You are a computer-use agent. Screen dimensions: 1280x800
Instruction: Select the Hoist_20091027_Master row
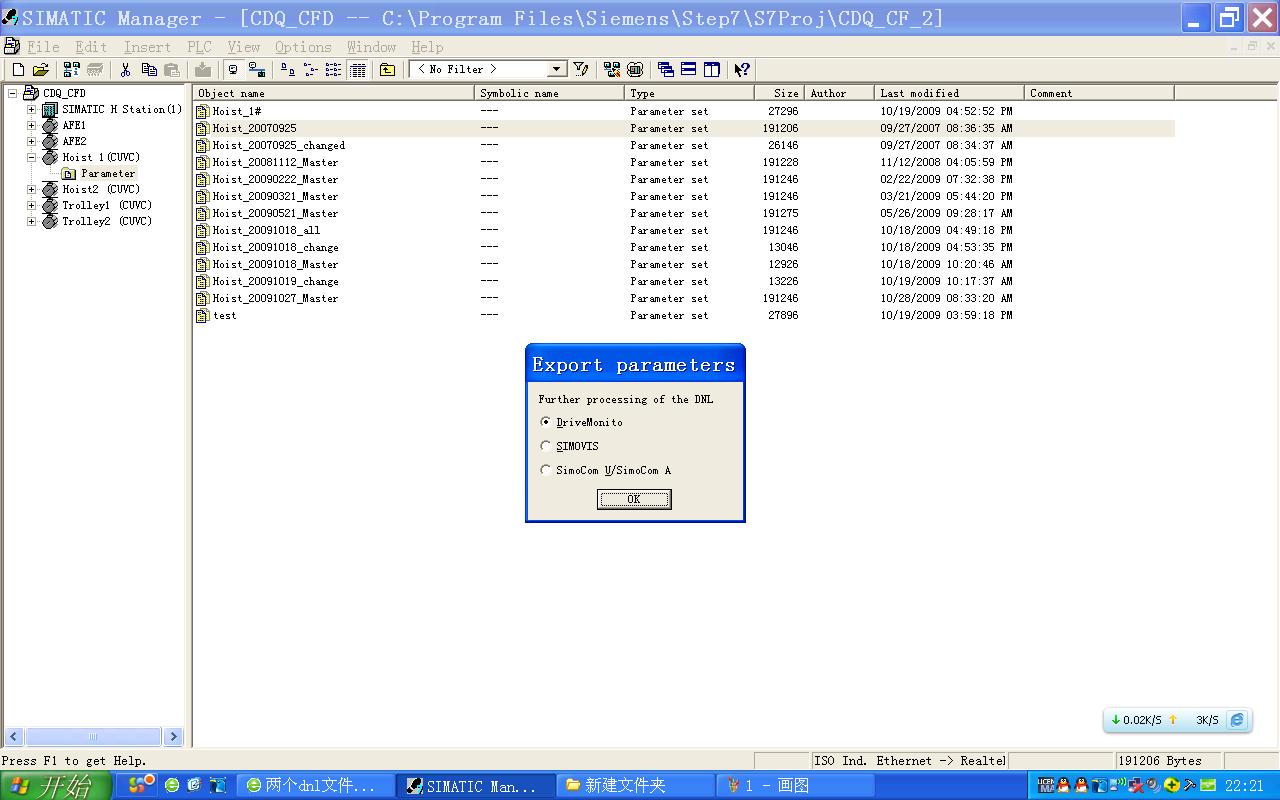pos(684,298)
